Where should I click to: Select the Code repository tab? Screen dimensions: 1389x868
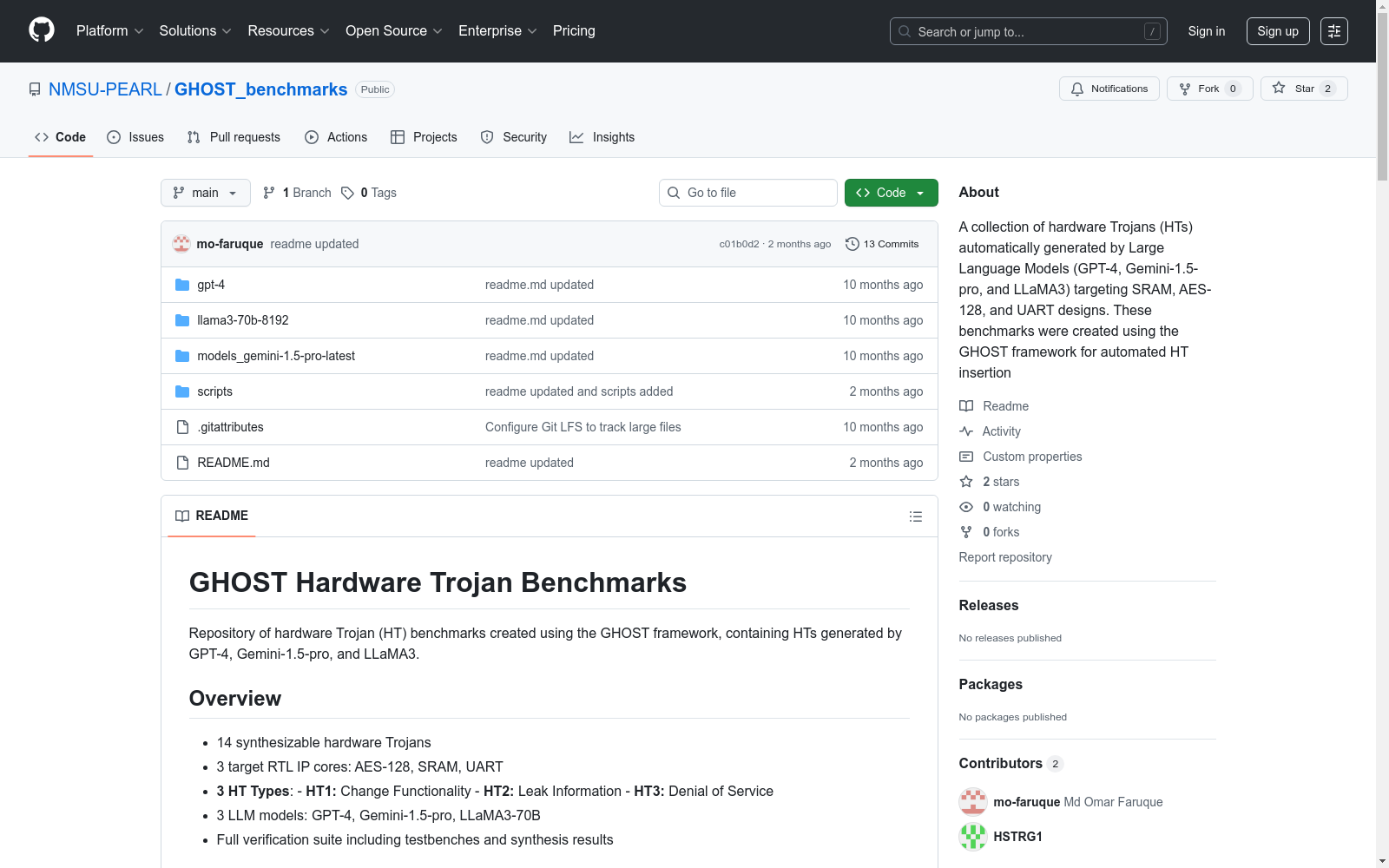coord(61,137)
